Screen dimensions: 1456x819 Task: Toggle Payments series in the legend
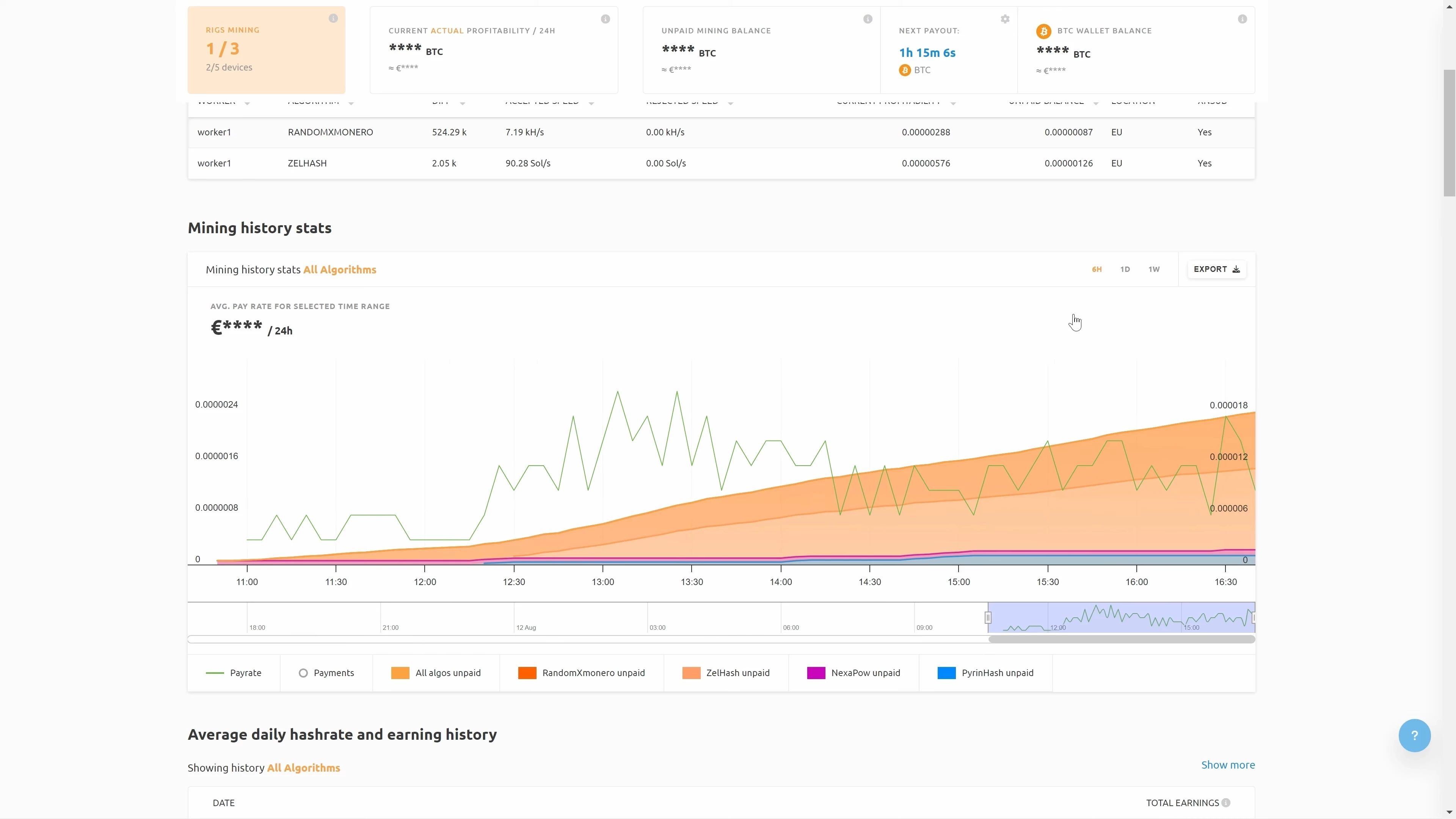pos(326,673)
